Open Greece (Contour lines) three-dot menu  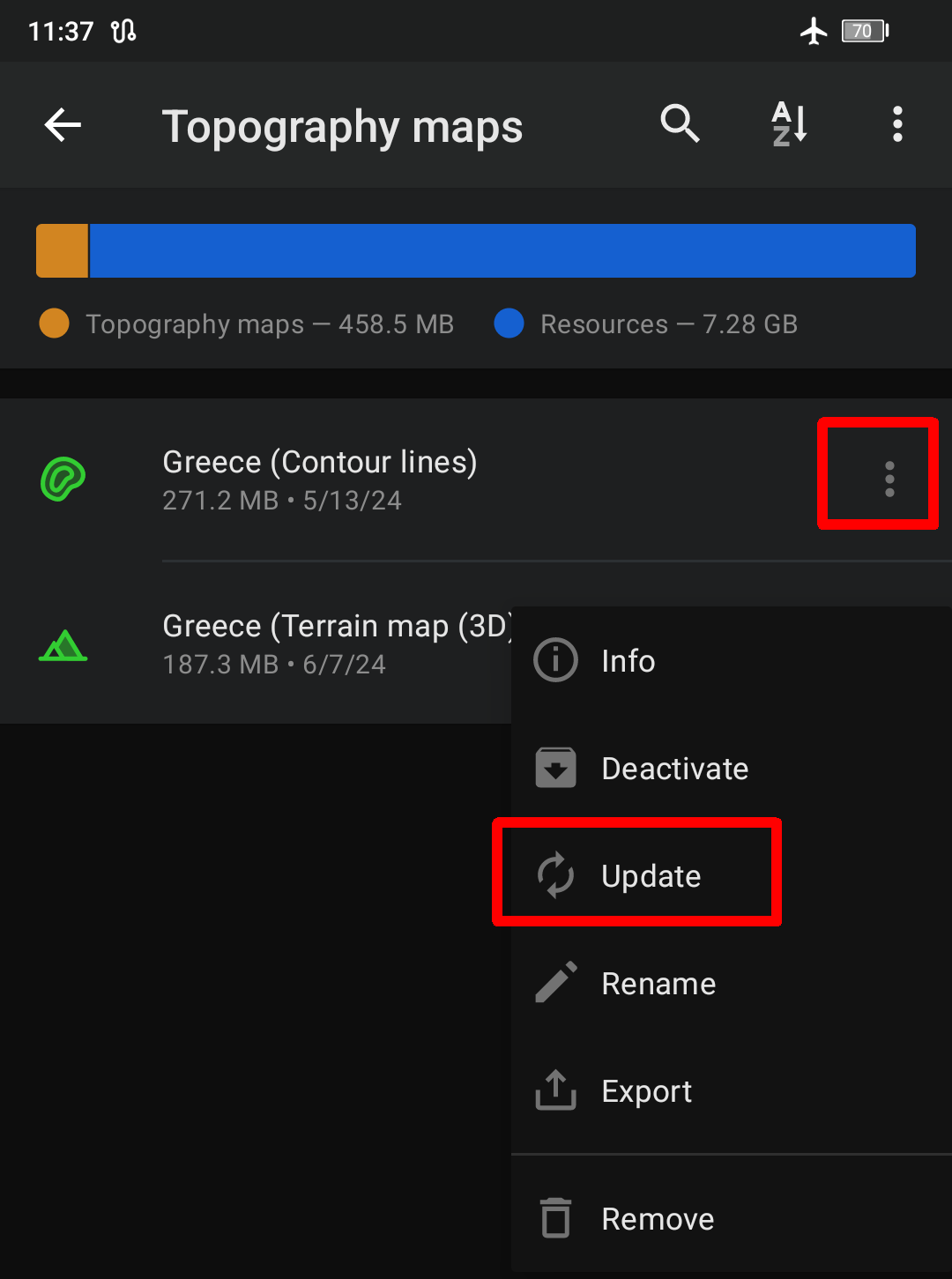[889, 479]
